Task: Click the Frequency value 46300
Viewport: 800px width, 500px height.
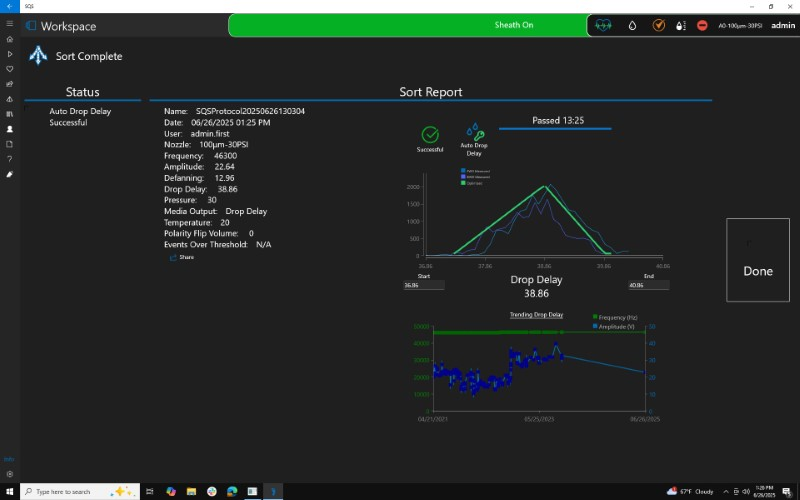Action: coord(225,156)
